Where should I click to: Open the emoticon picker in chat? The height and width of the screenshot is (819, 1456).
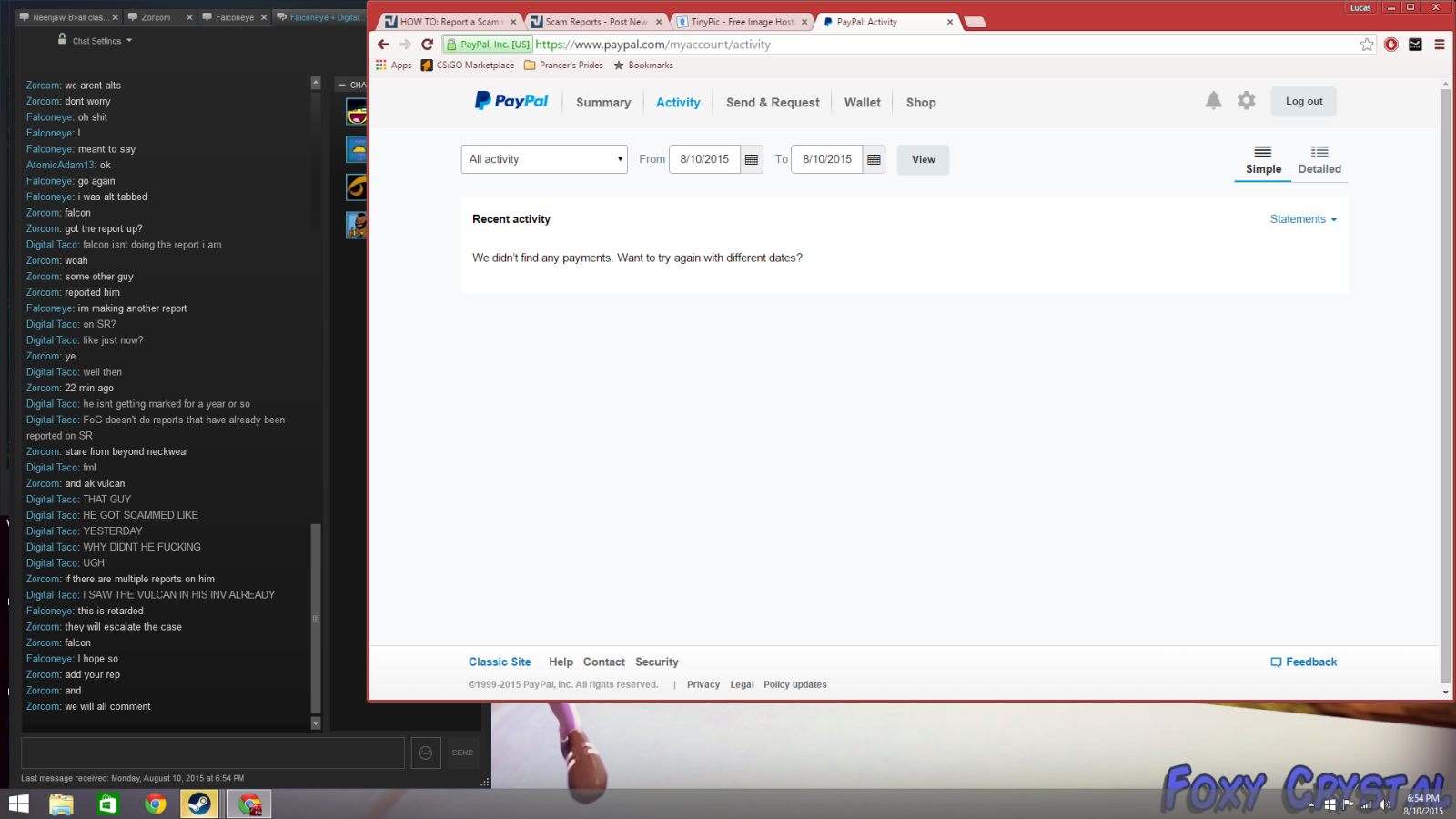(425, 753)
